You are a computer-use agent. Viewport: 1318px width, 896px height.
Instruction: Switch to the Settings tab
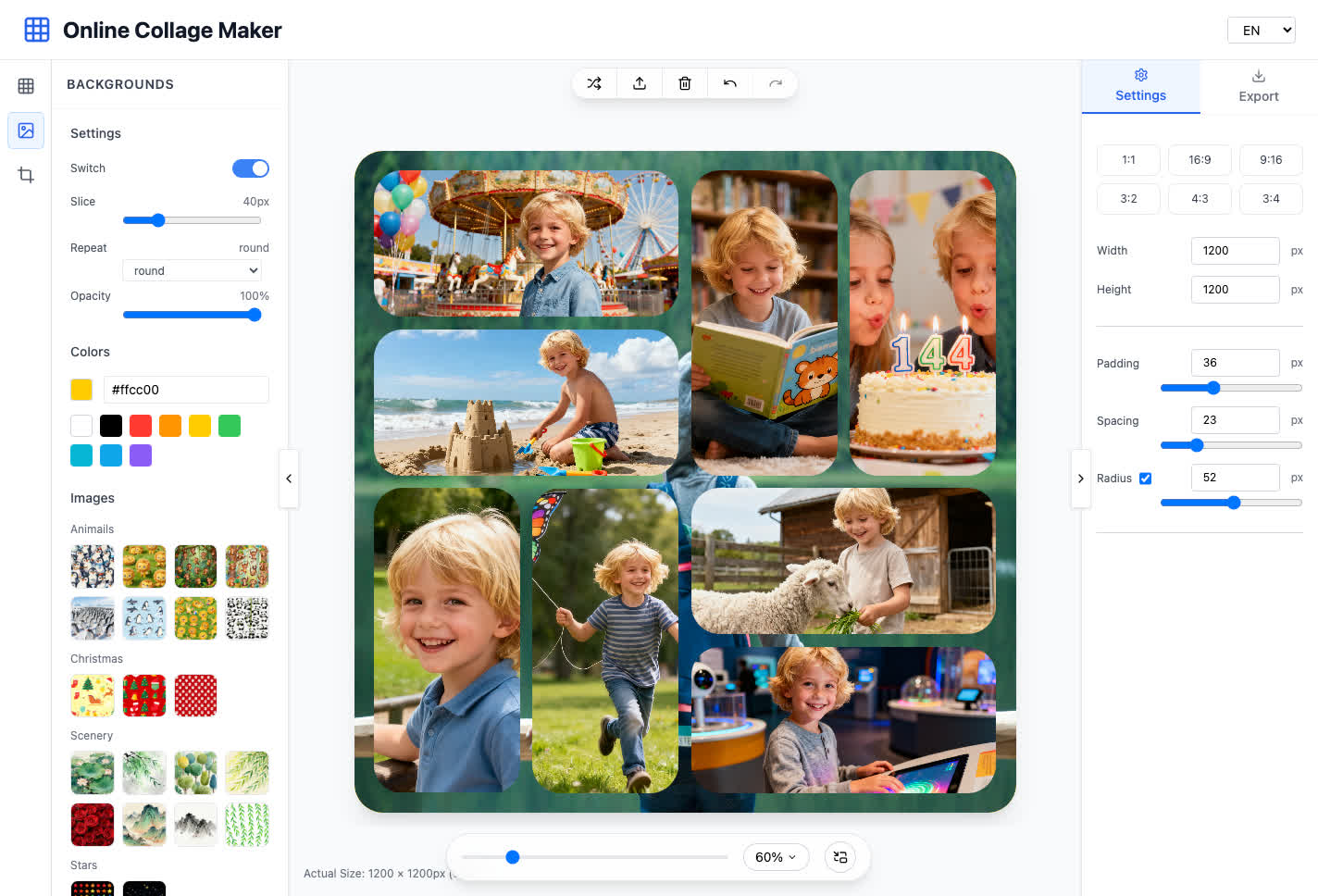coord(1140,86)
